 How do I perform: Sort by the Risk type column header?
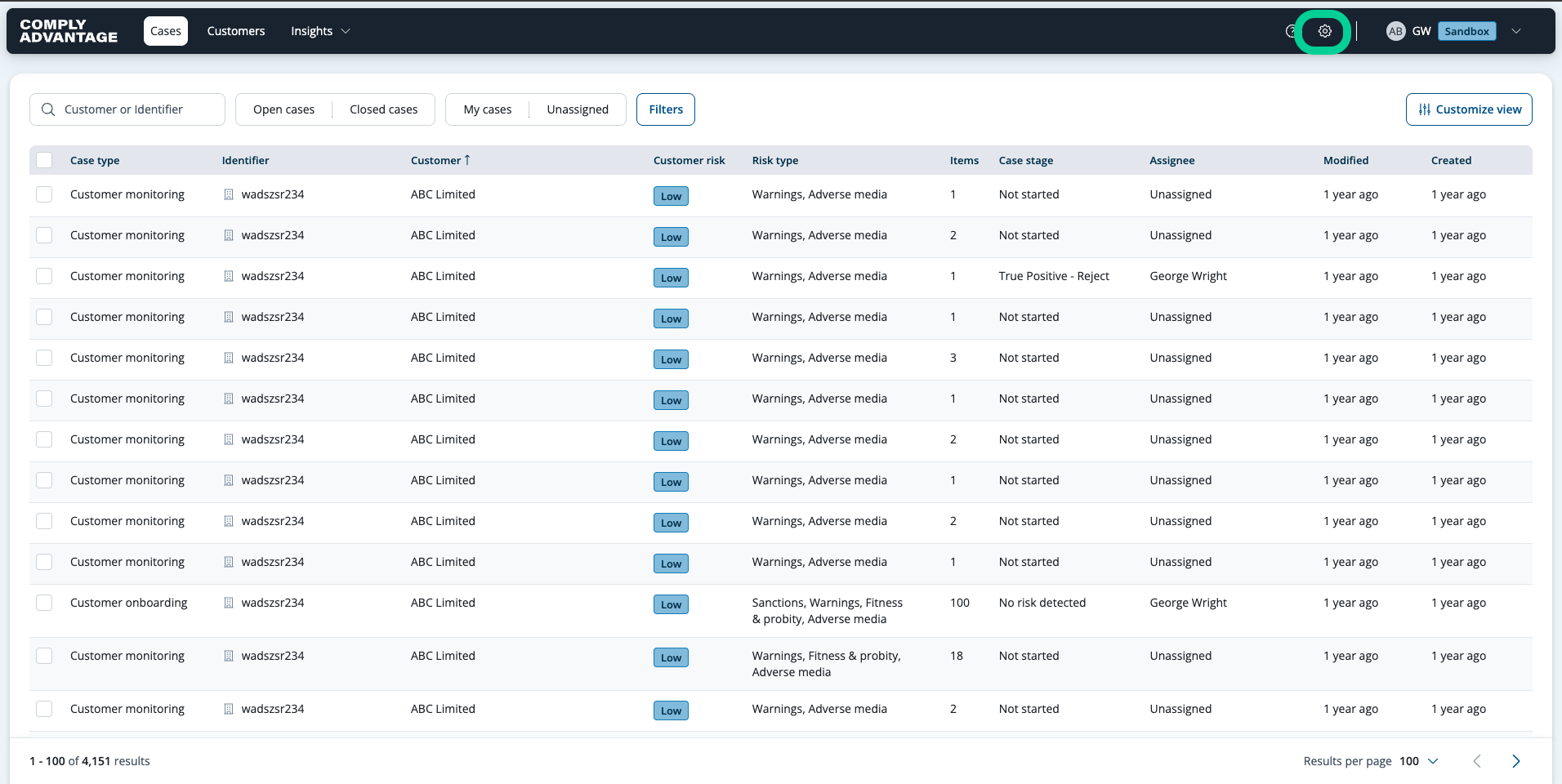coord(775,160)
